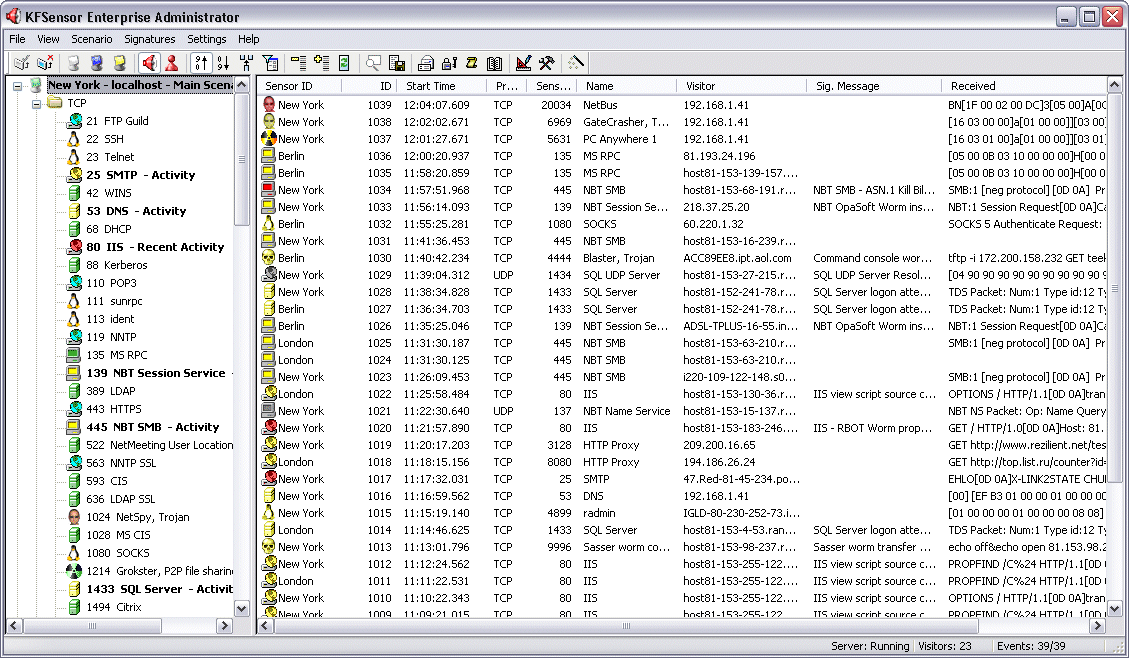Click the Visitor column header

pos(742,86)
